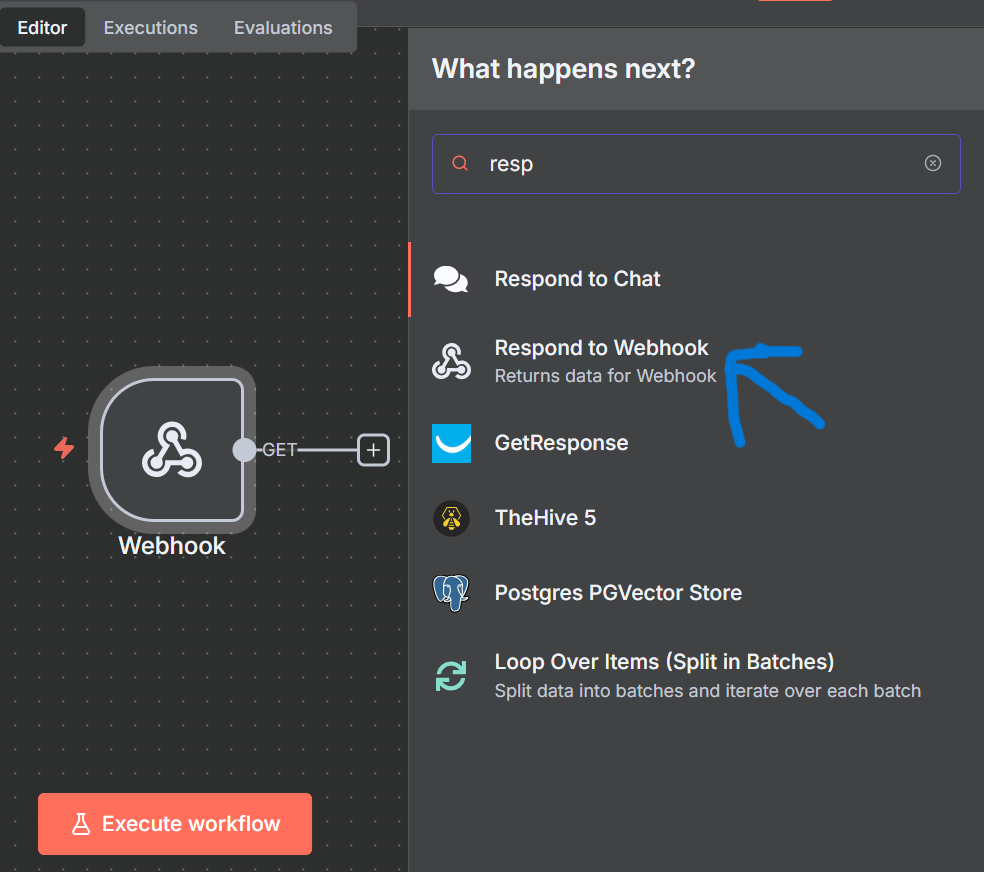
Task: Click the GET label on the connection
Action: [279, 450]
